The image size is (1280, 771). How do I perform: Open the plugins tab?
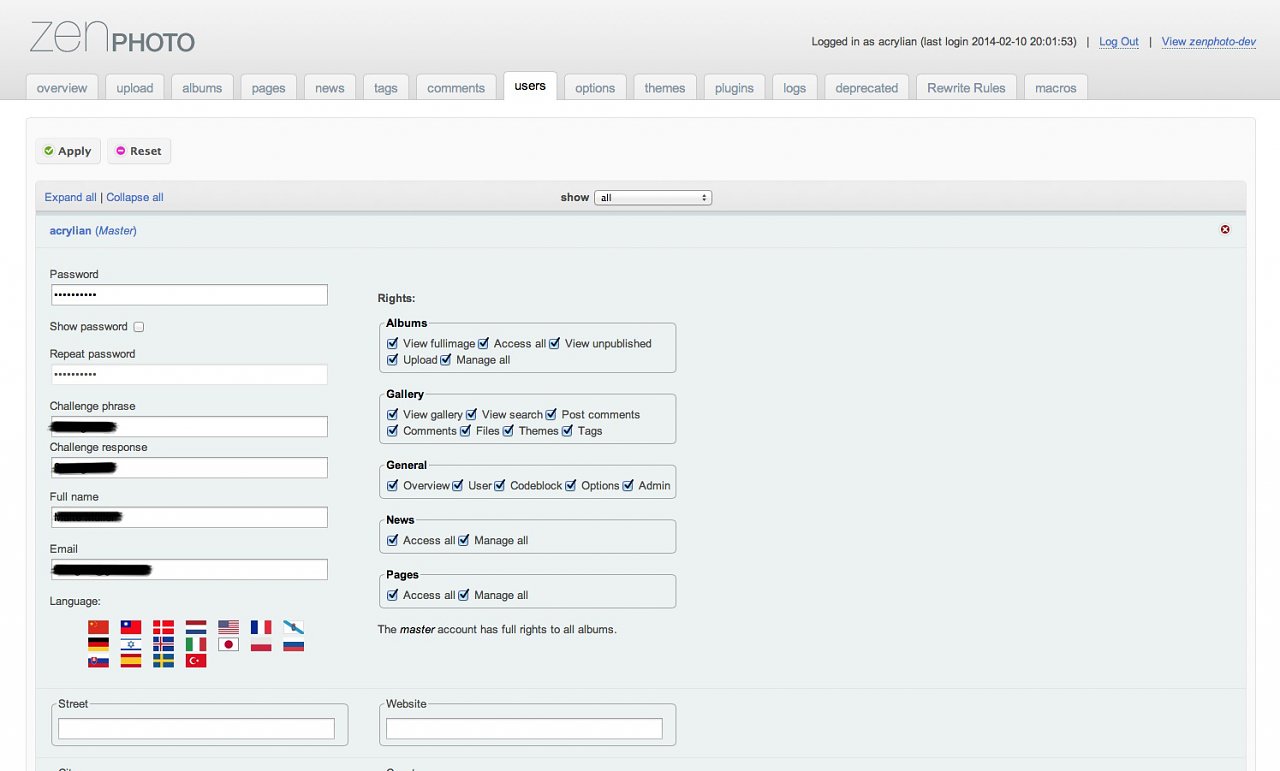tap(734, 87)
